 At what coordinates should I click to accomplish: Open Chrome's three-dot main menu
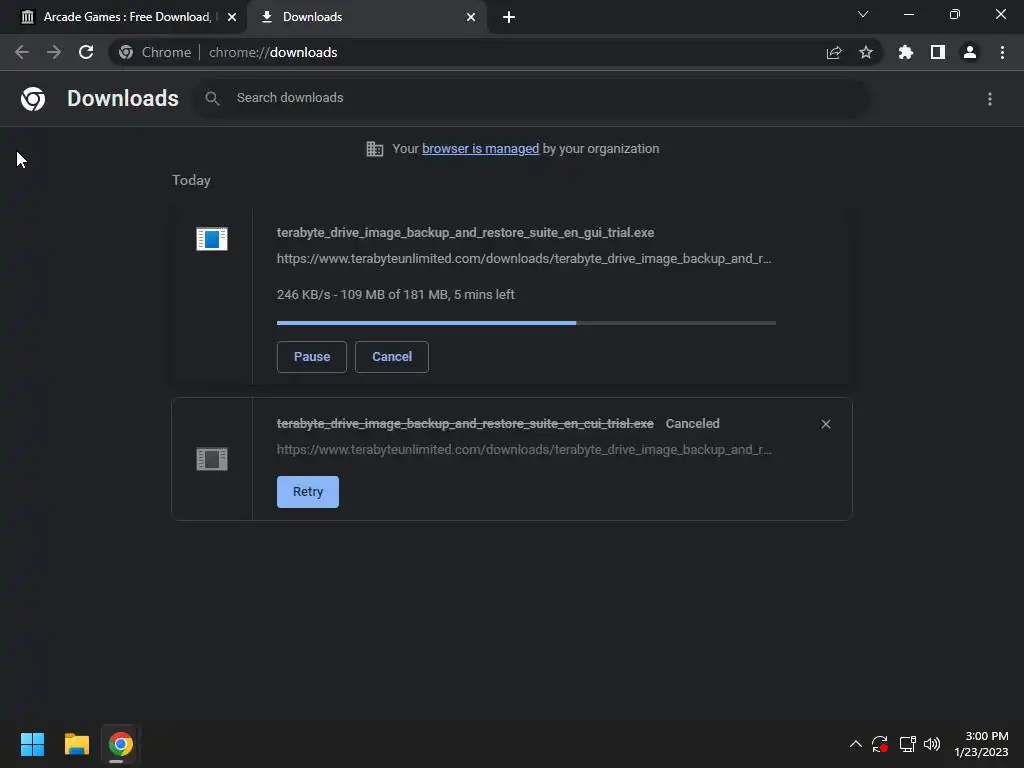coord(1002,52)
